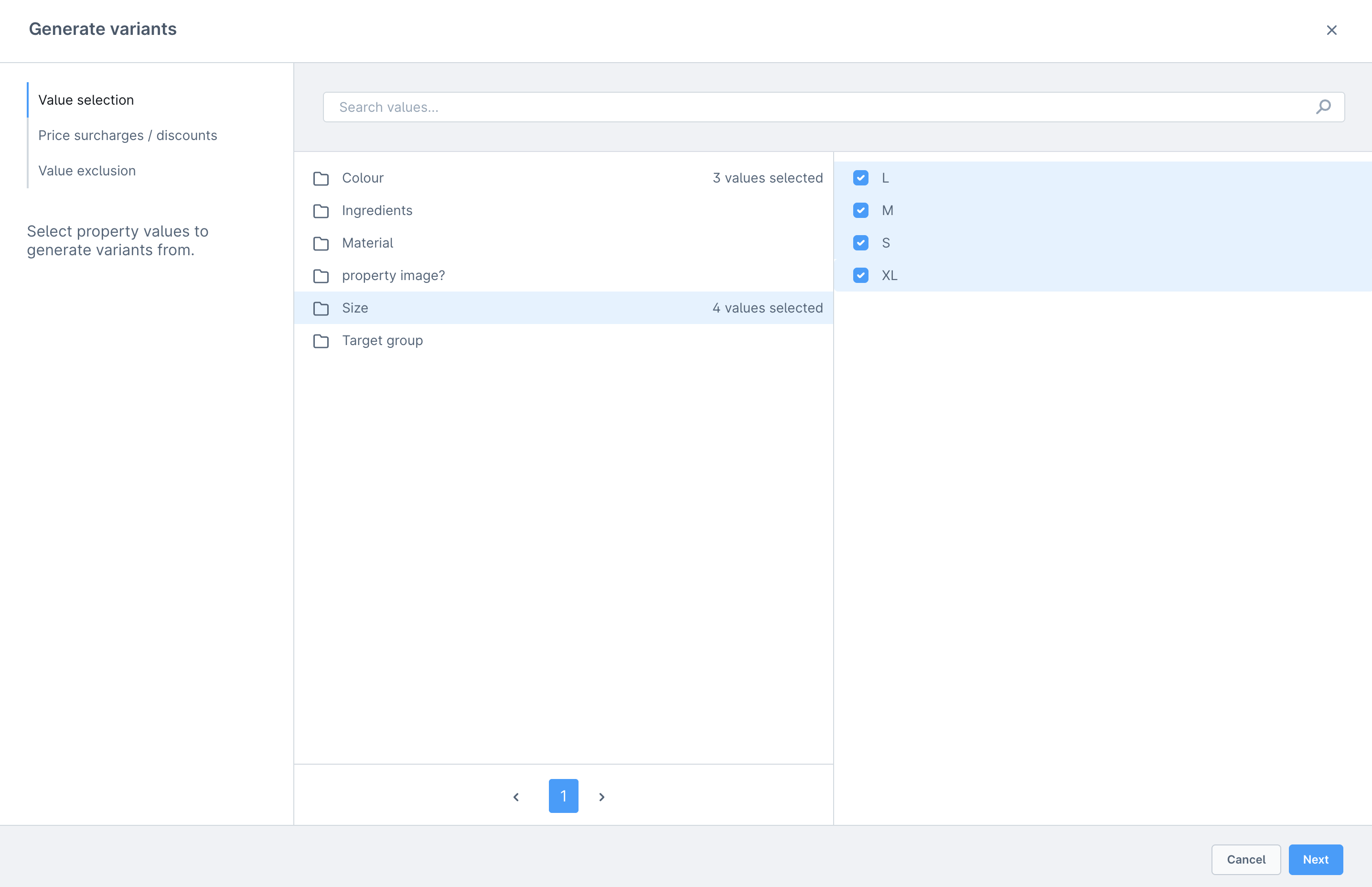Click the Colour folder icon

coord(321,179)
